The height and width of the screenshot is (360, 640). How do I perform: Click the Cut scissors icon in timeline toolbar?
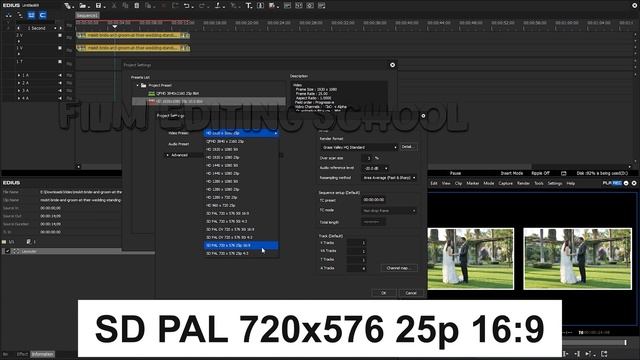(114, 6)
